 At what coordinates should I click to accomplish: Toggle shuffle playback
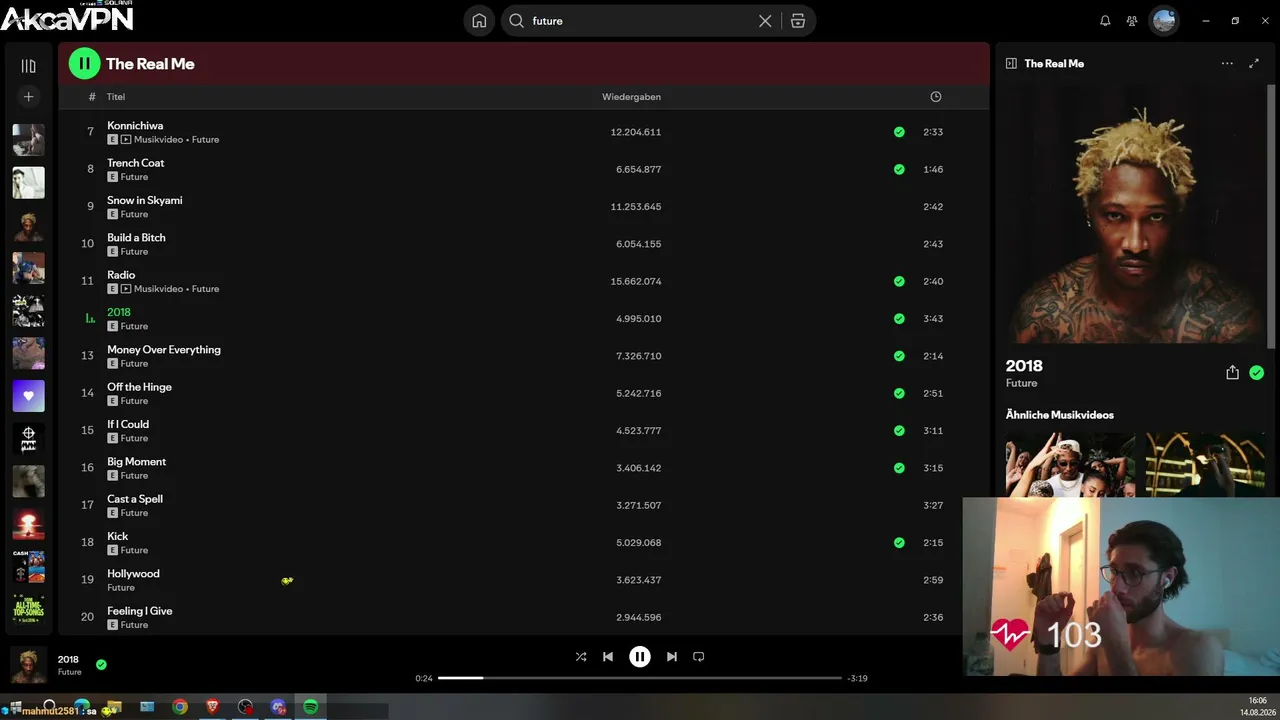pyautogui.click(x=581, y=657)
